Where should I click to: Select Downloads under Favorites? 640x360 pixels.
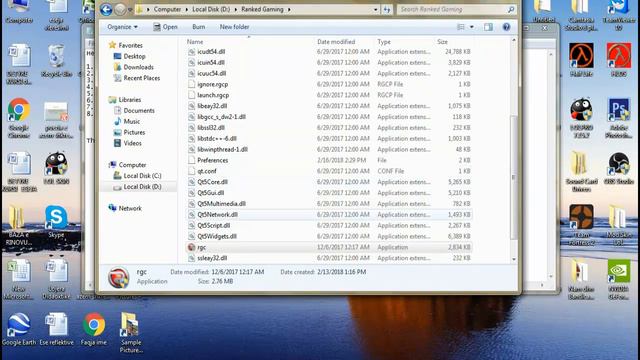tap(138, 67)
